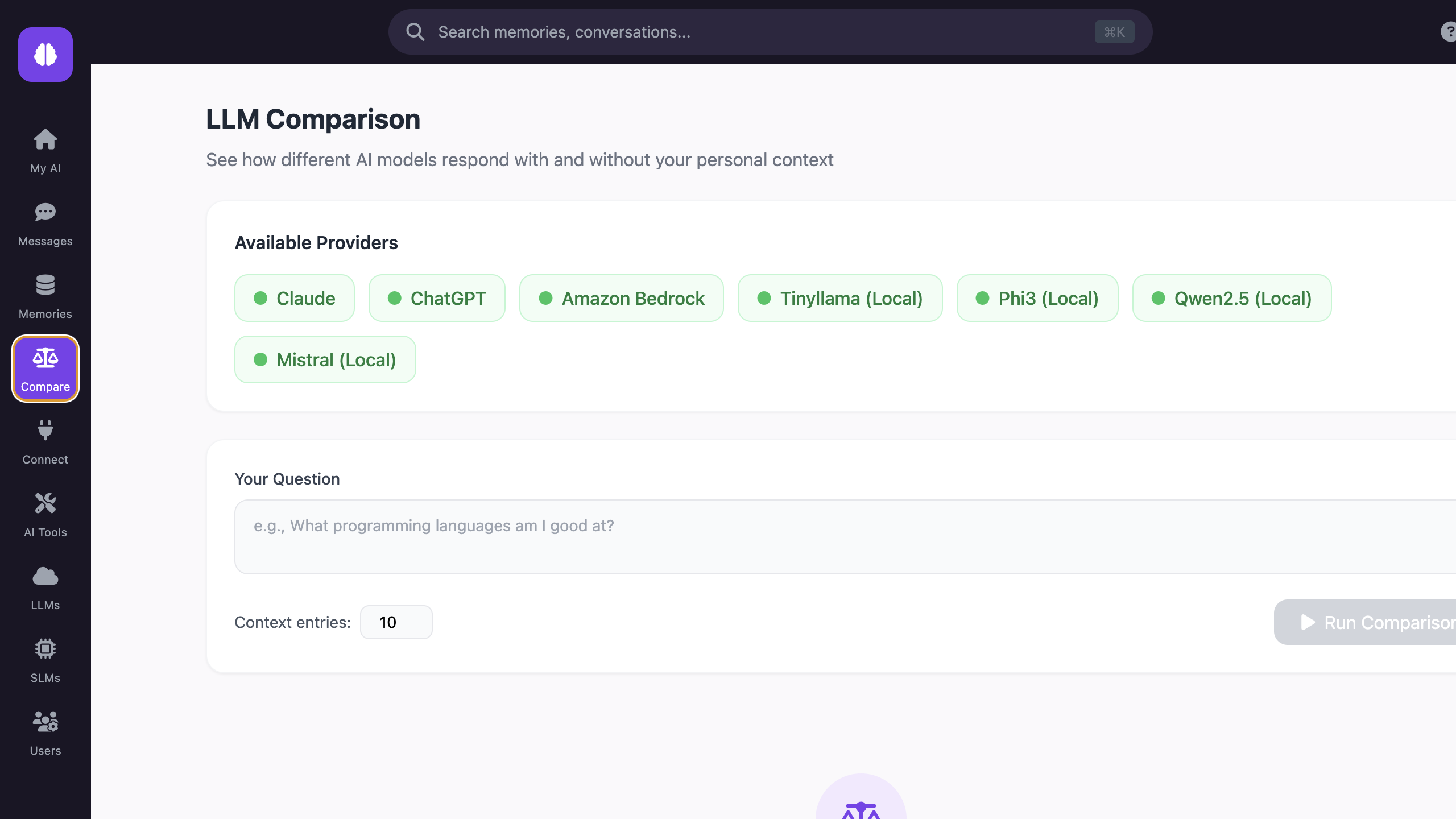Click the app logo in the top left
The width and height of the screenshot is (1456, 819).
[45, 54]
